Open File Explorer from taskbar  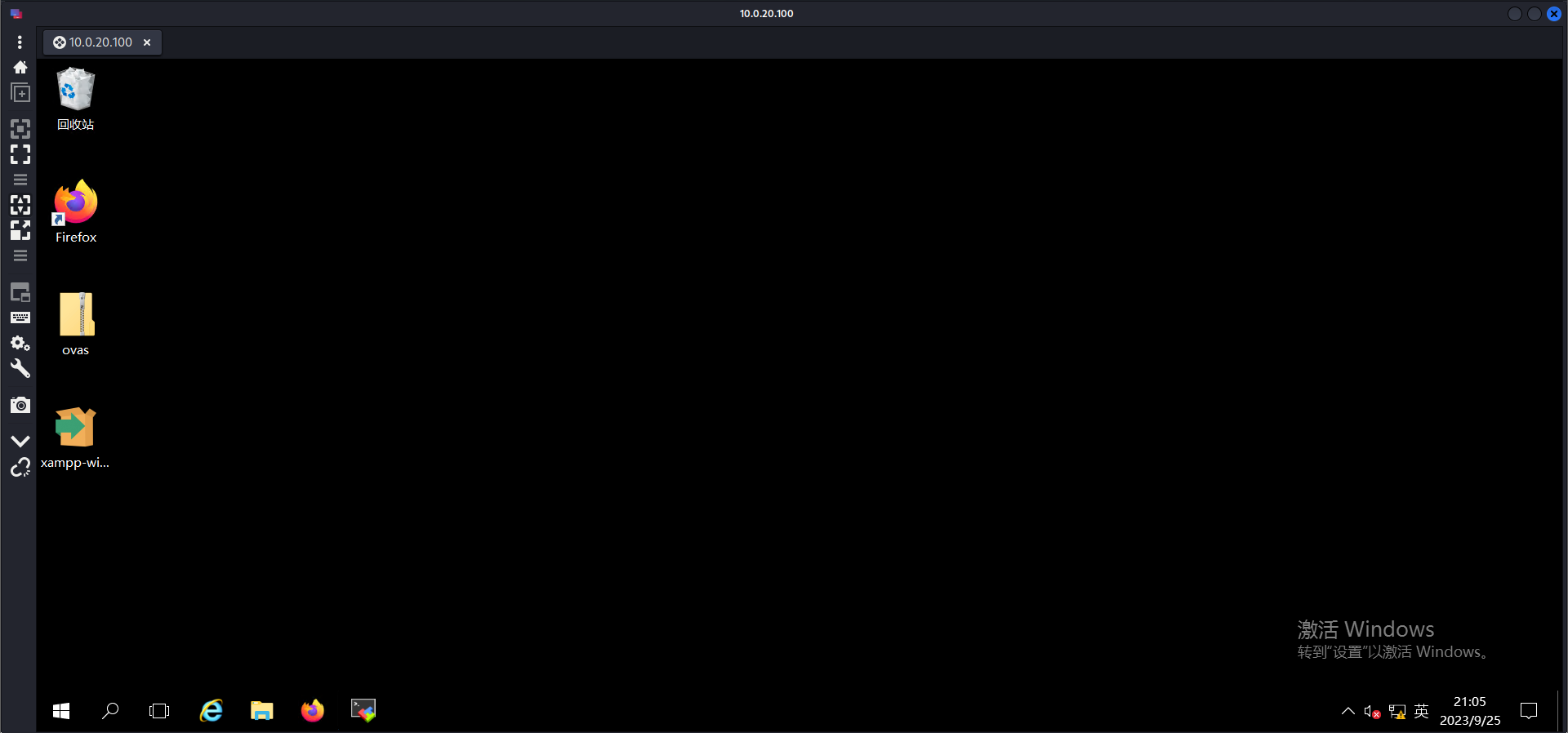[x=261, y=711]
